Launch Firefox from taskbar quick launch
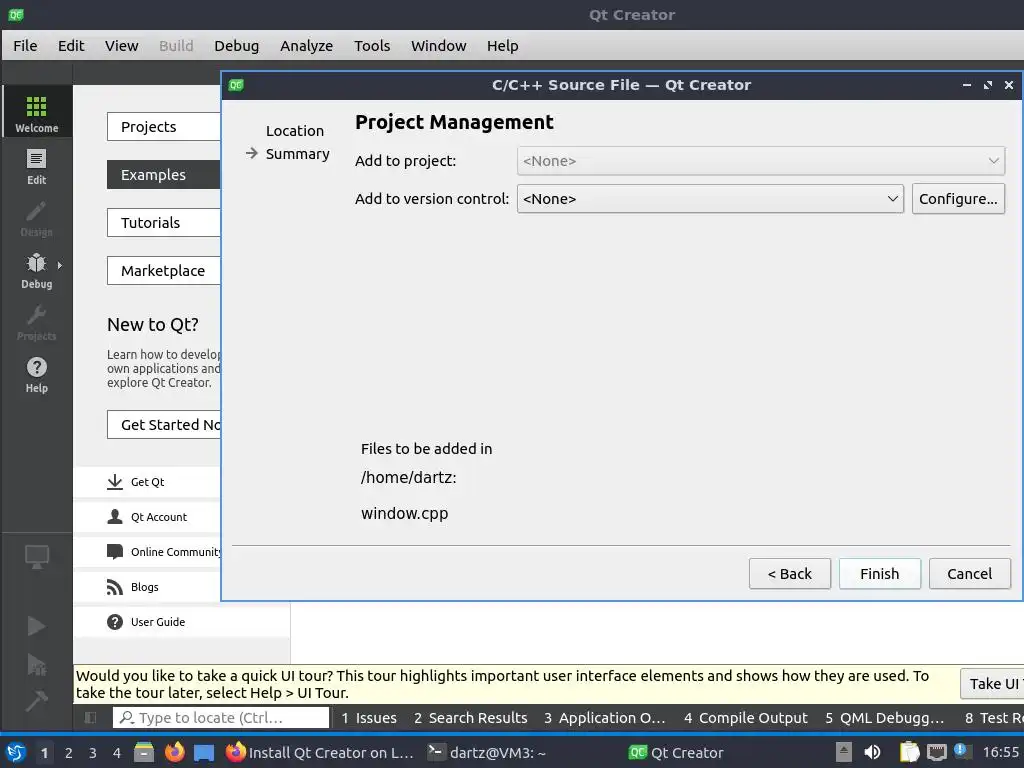The height and width of the screenshot is (768, 1024). coord(174,752)
